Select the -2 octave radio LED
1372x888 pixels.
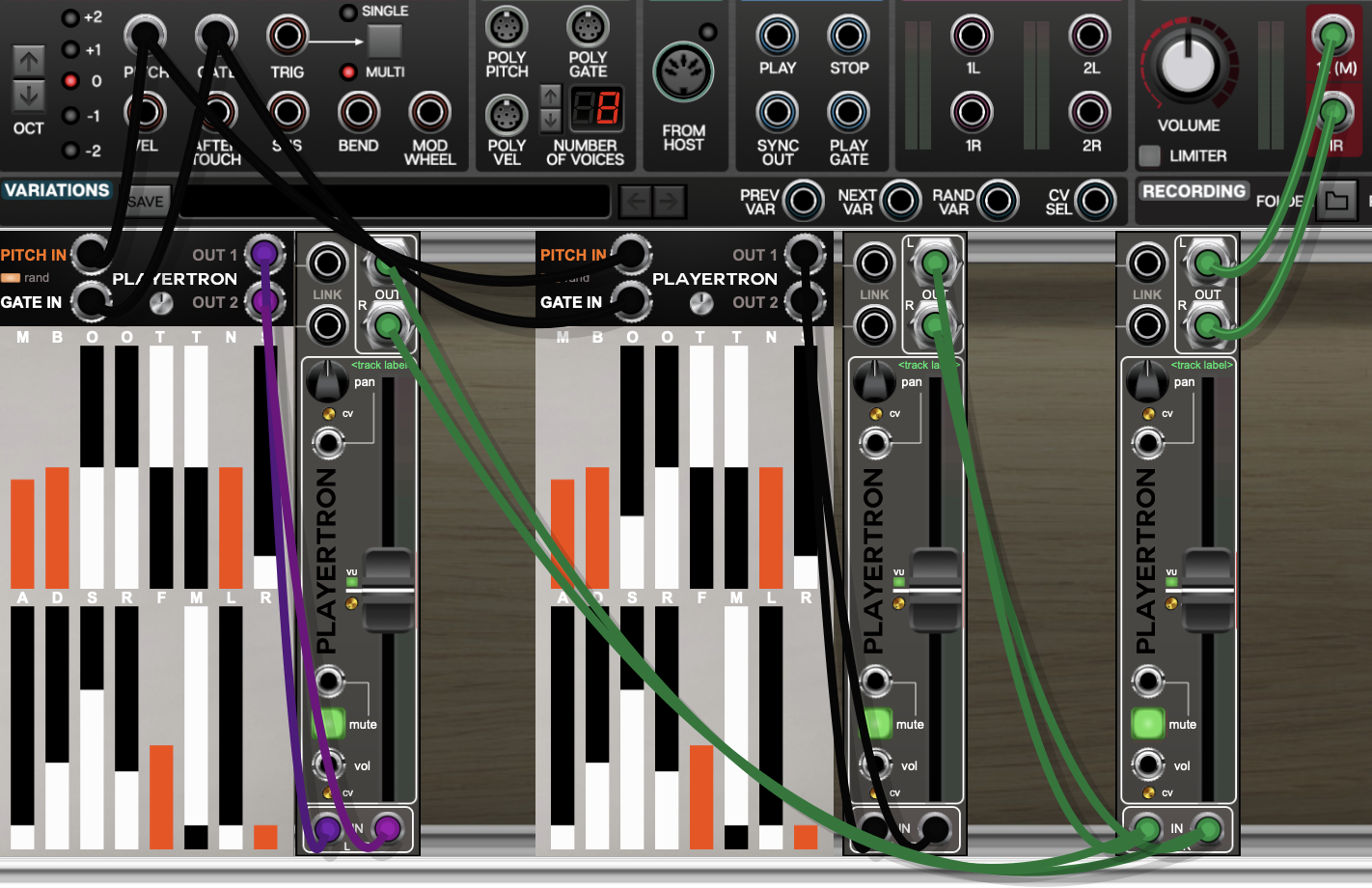[x=70, y=151]
